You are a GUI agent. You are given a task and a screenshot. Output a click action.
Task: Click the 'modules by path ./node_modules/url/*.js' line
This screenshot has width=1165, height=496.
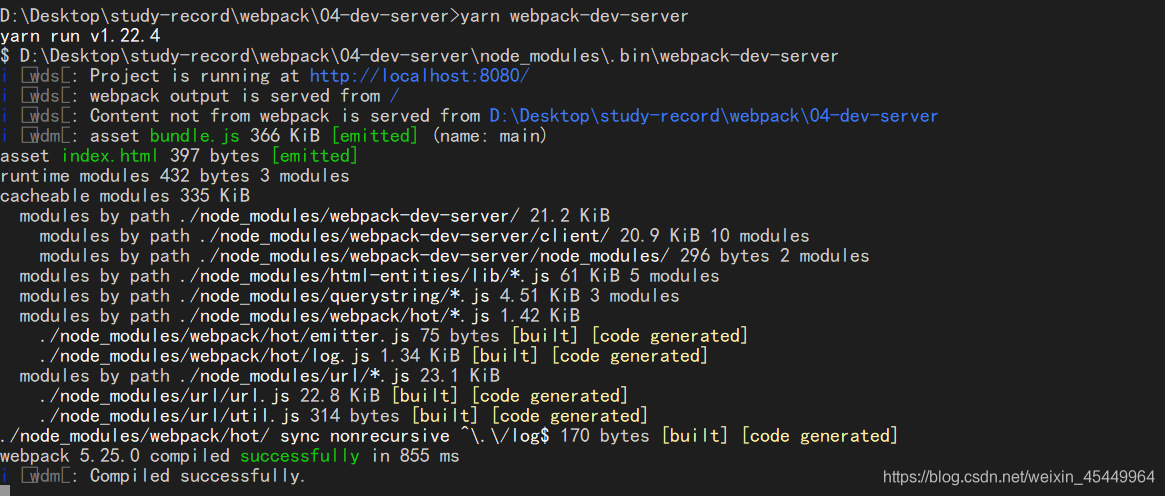point(260,376)
